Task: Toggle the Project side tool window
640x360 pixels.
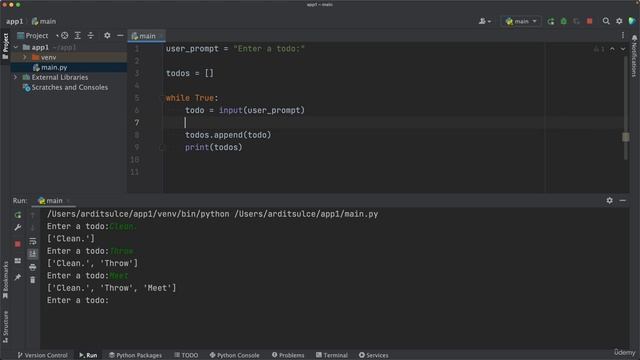Action: (x=5, y=46)
